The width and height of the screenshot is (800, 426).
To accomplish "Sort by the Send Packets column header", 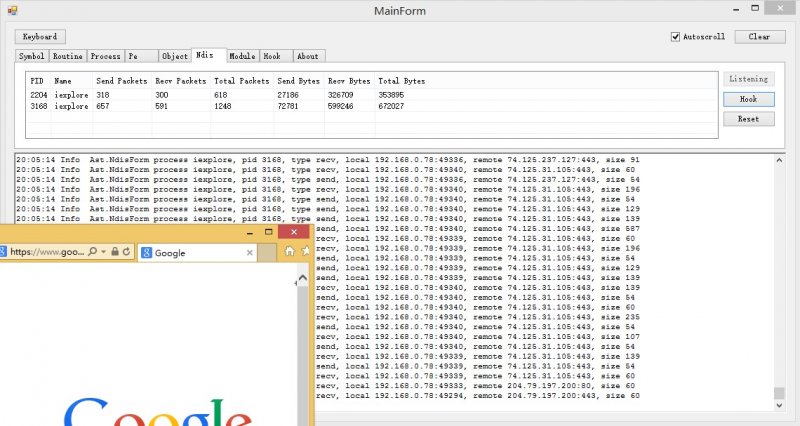I will coord(122,81).
